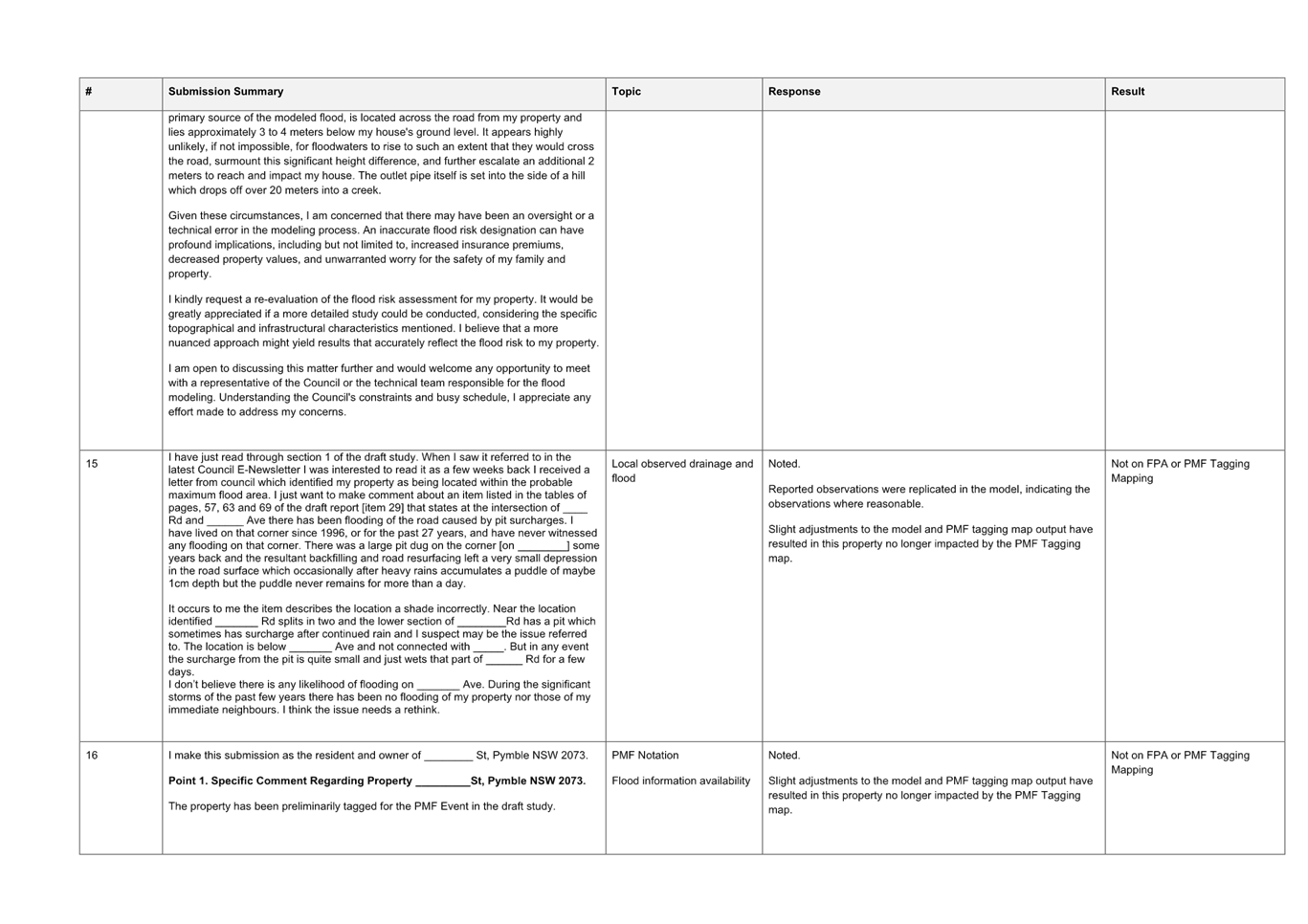The image size is (1308, 924).
Task: Click the 'Response' column header
Action: tap(933, 94)
